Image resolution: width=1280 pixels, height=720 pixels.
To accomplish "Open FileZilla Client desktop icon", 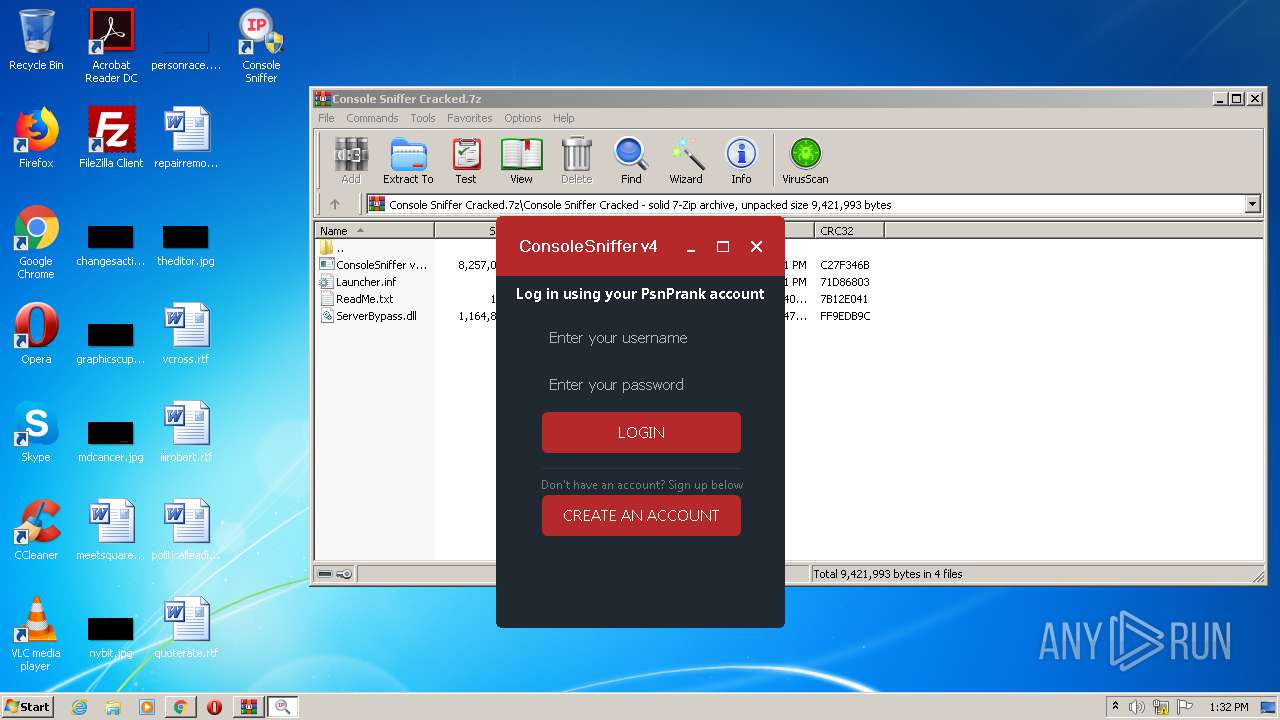I will click(x=111, y=138).
